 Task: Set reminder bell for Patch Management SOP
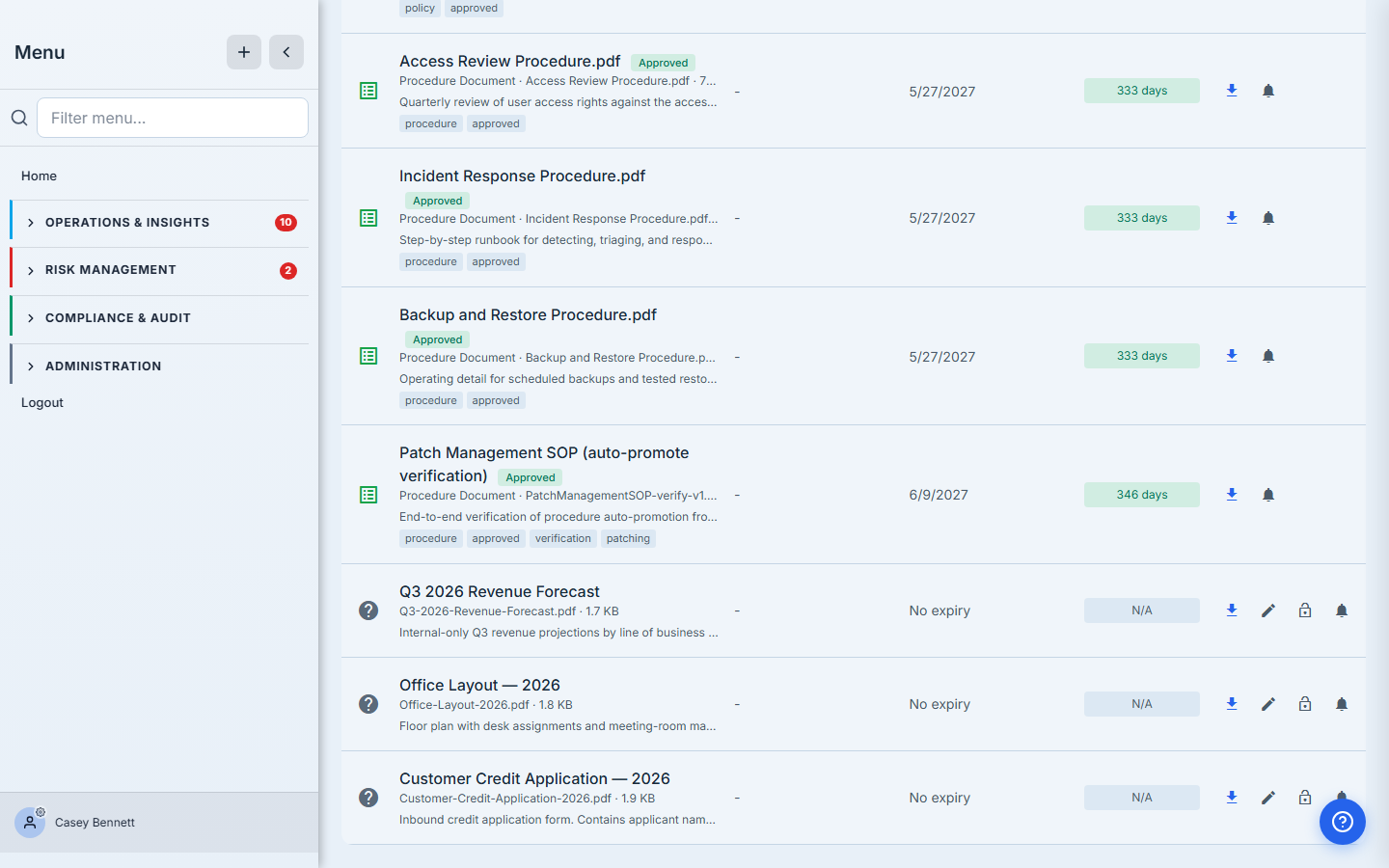click(1268, 495)
